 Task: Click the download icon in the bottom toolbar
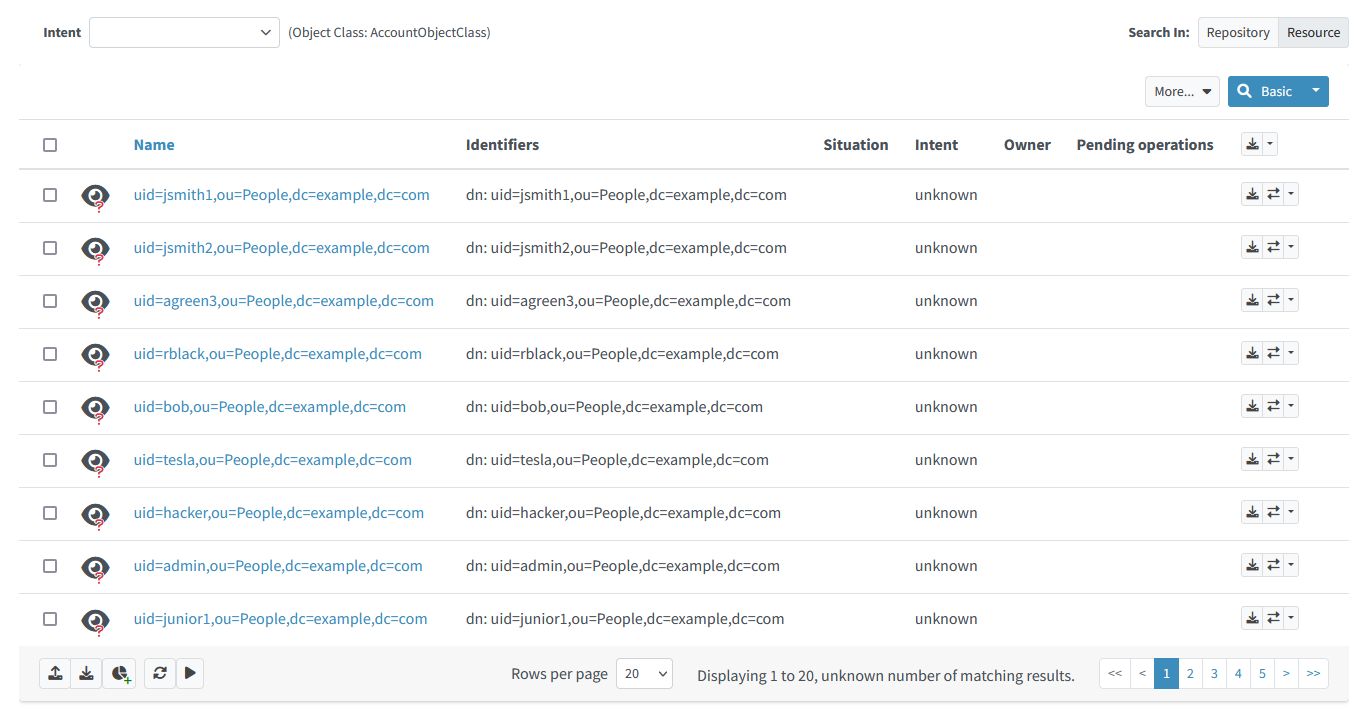[86, 673]
